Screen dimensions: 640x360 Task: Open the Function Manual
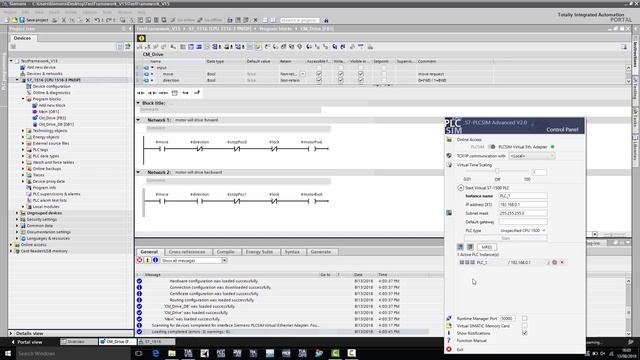[x=471, y=340]
